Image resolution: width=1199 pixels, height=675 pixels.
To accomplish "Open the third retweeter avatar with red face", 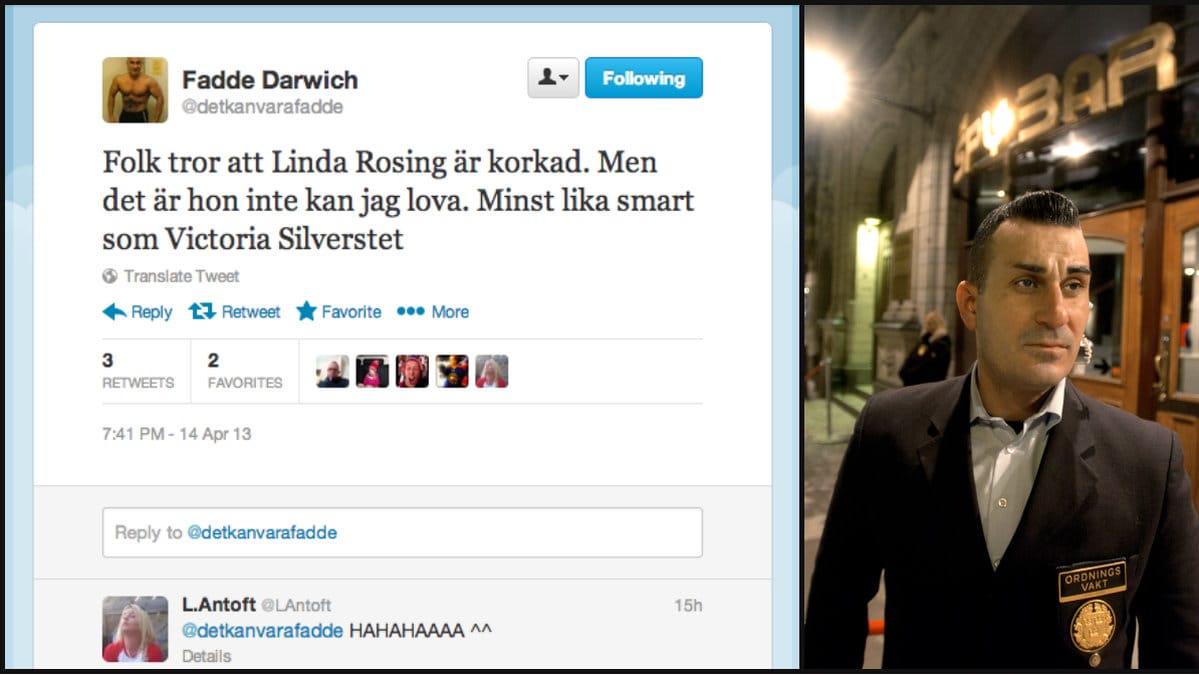I will [412, 372].
